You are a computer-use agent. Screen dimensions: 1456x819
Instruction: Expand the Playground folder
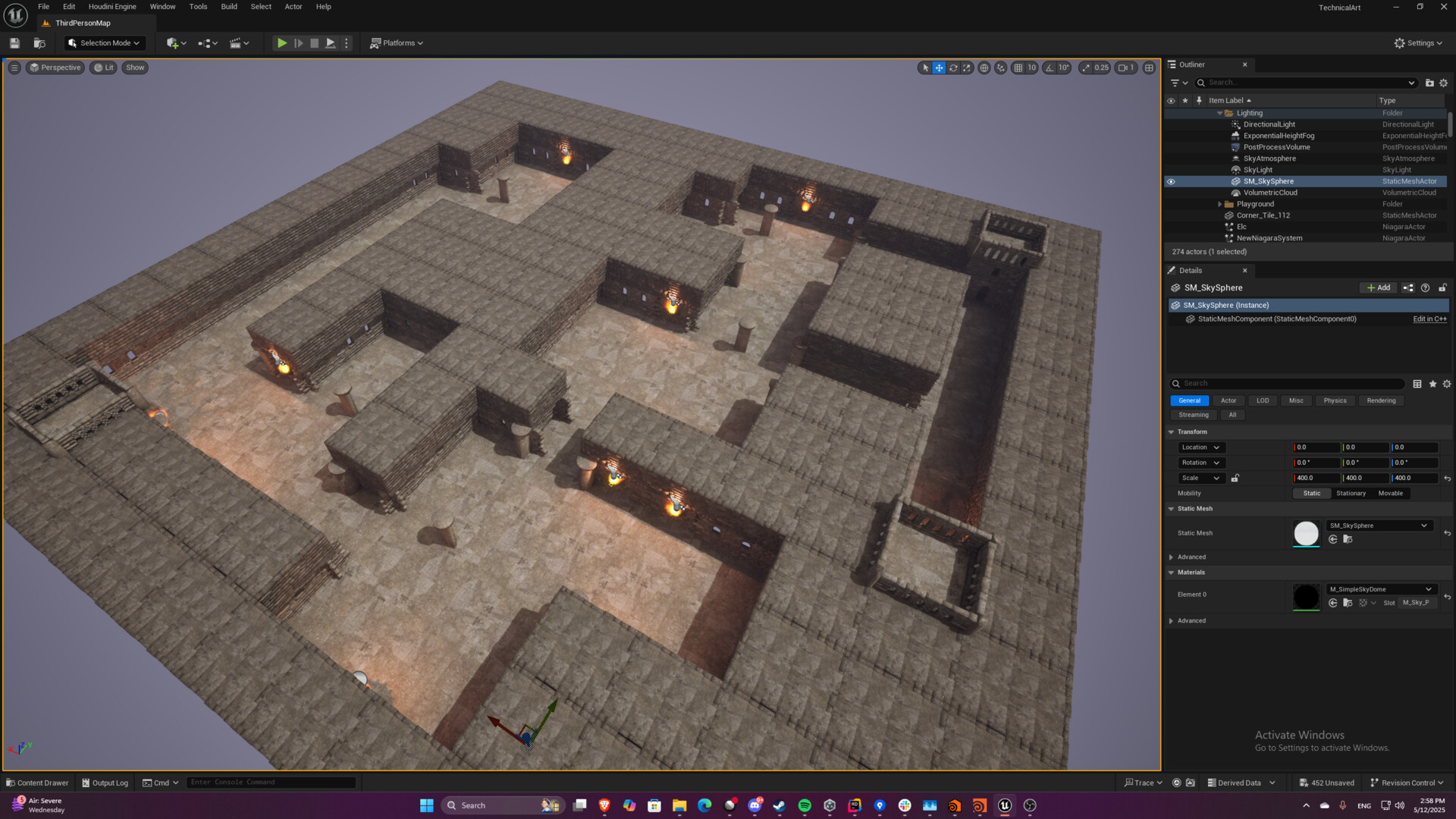click(1219, 204)
